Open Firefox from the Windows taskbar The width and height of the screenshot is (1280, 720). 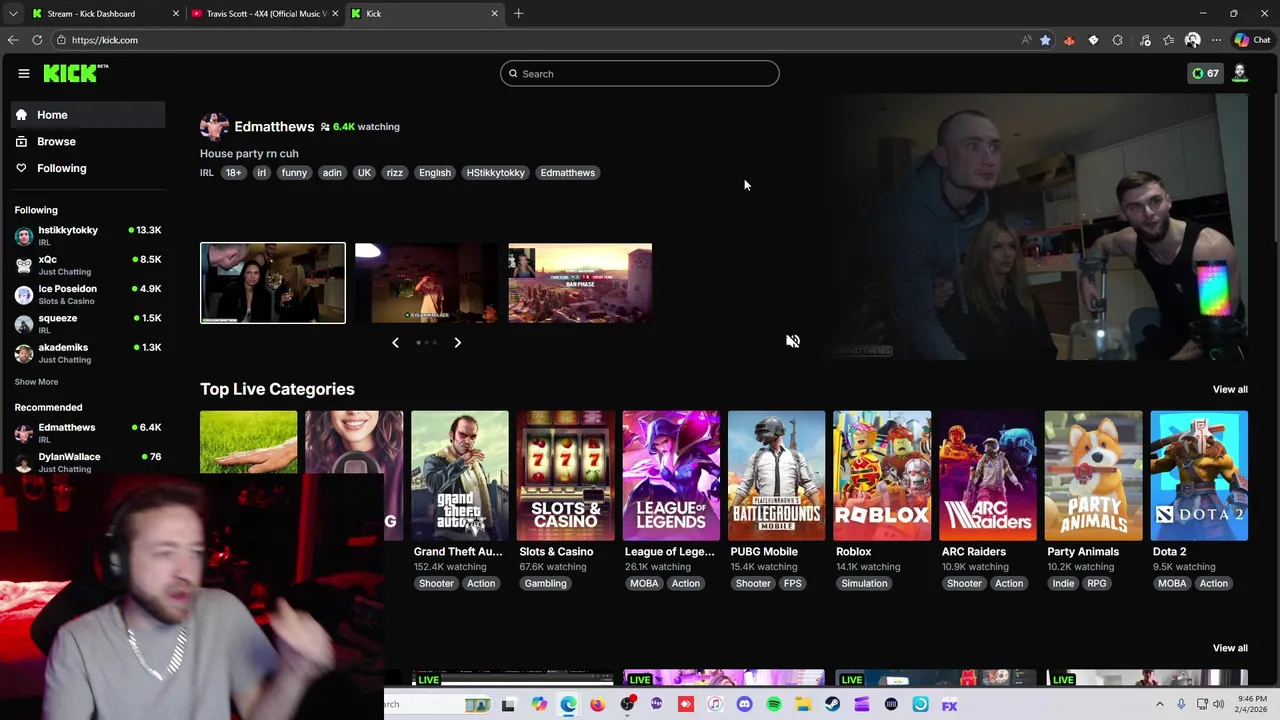[x=597, y=704]
